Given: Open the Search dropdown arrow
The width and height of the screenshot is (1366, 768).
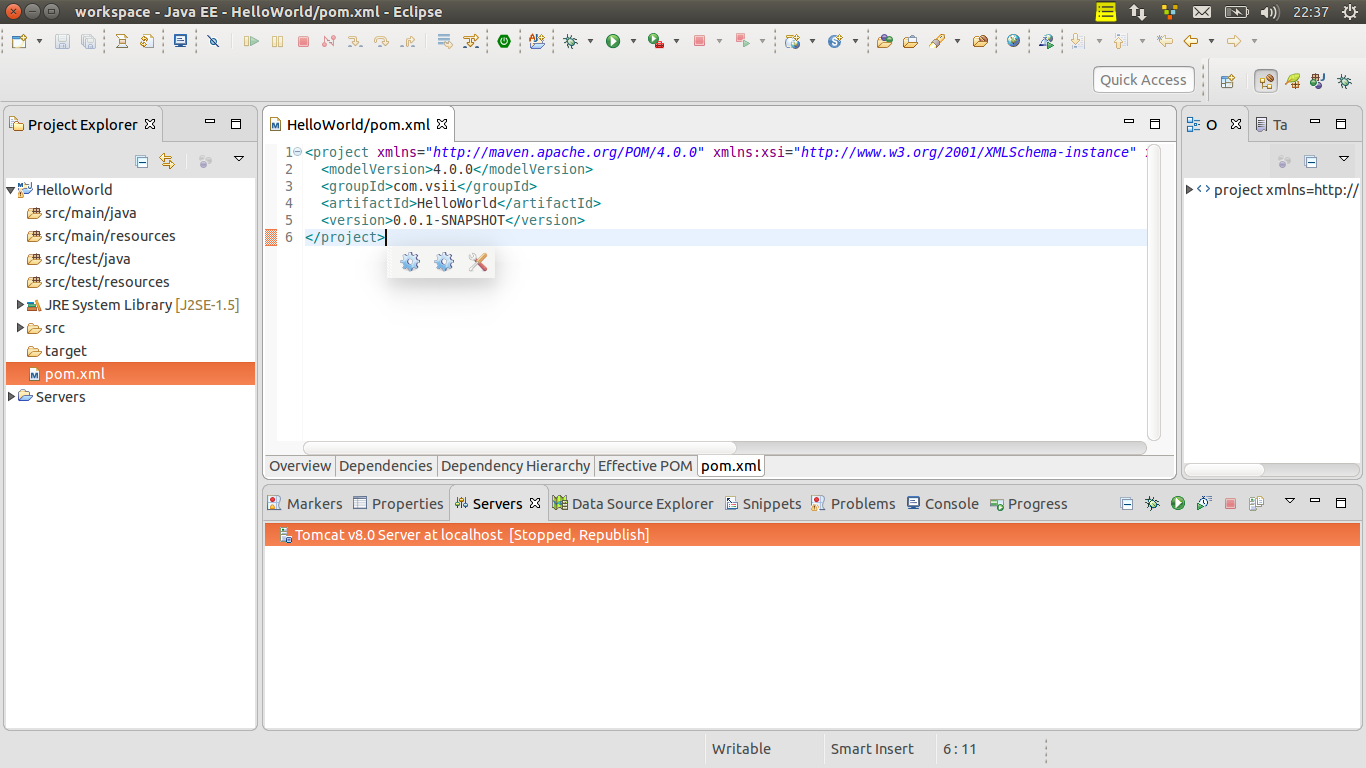Looking at the screenshot, I should (957, 41).
